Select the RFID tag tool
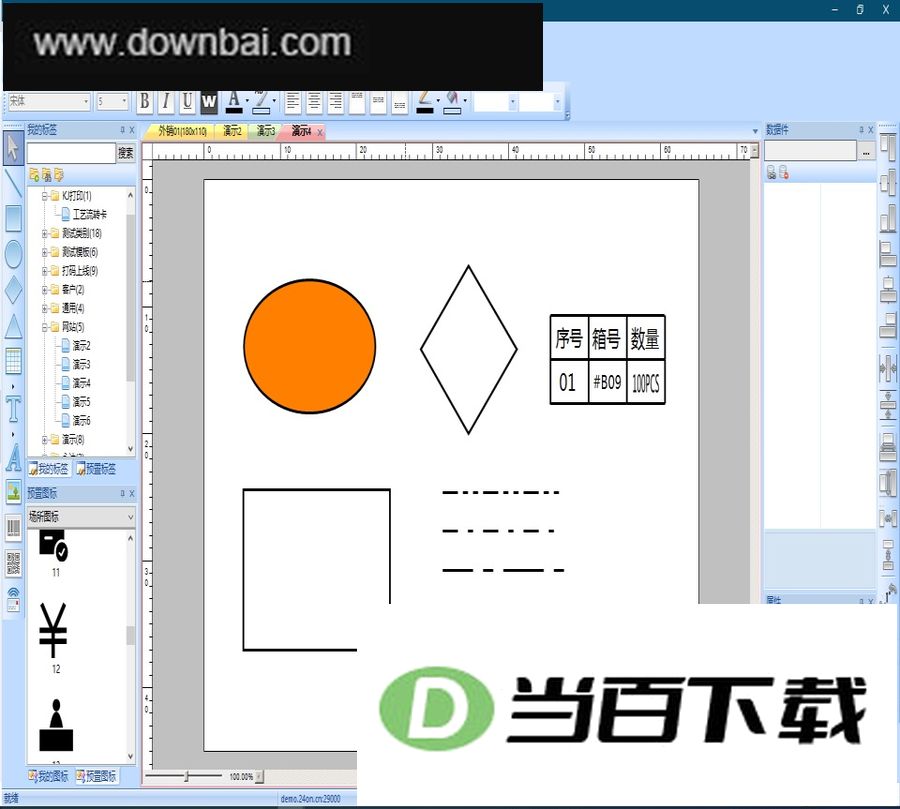The height and width of the screenshot is (809, 900). click(13, 599)
